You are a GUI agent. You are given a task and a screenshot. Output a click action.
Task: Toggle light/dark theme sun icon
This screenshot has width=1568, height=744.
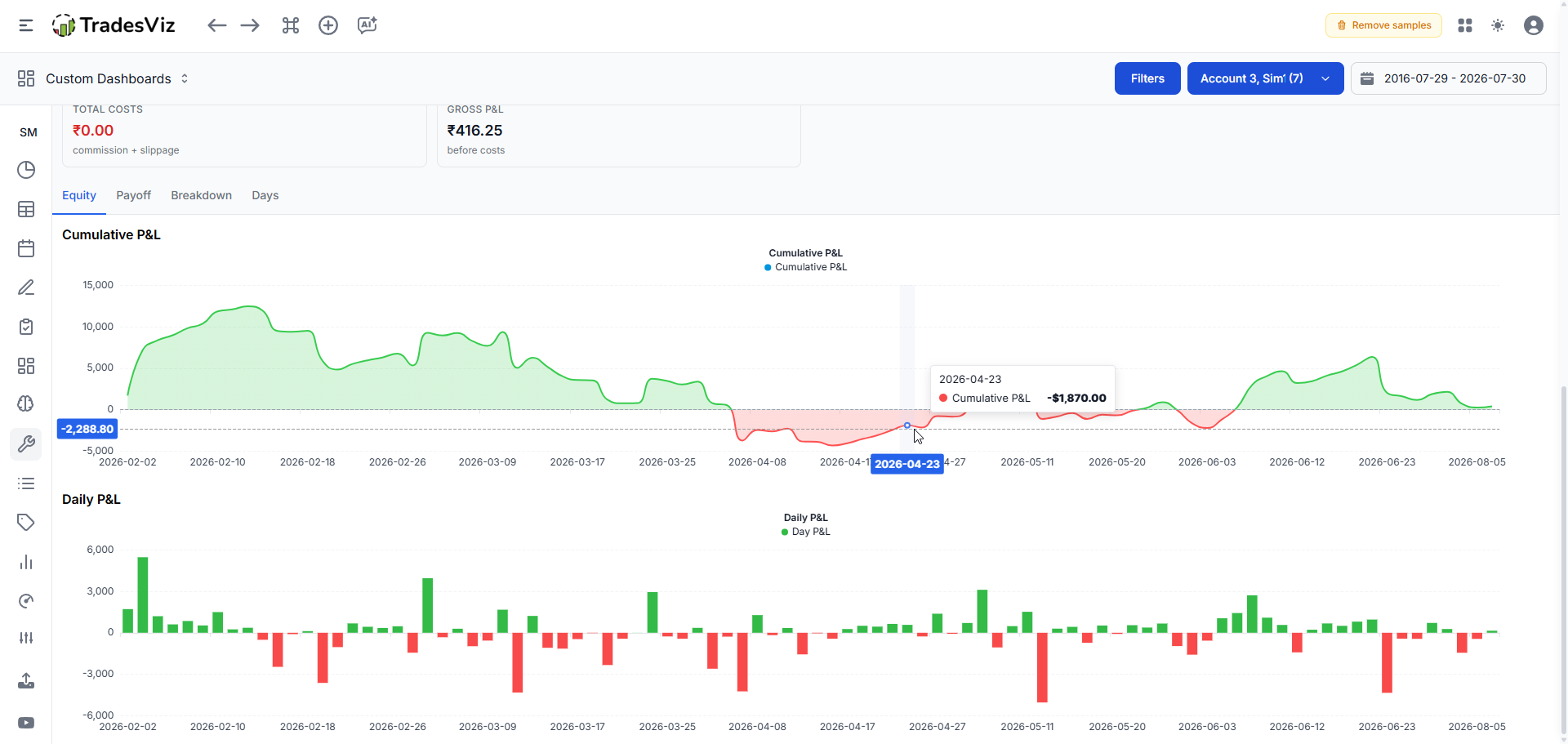pos(1498,25)
